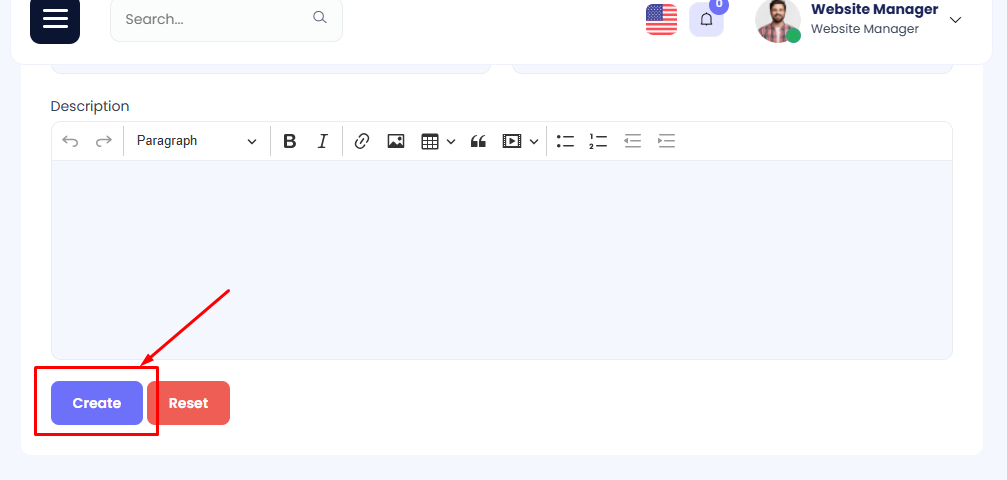This screenshot has height=480, width=1007.
Task: Insert an image via the image icon
Action: tap(396, 141)
